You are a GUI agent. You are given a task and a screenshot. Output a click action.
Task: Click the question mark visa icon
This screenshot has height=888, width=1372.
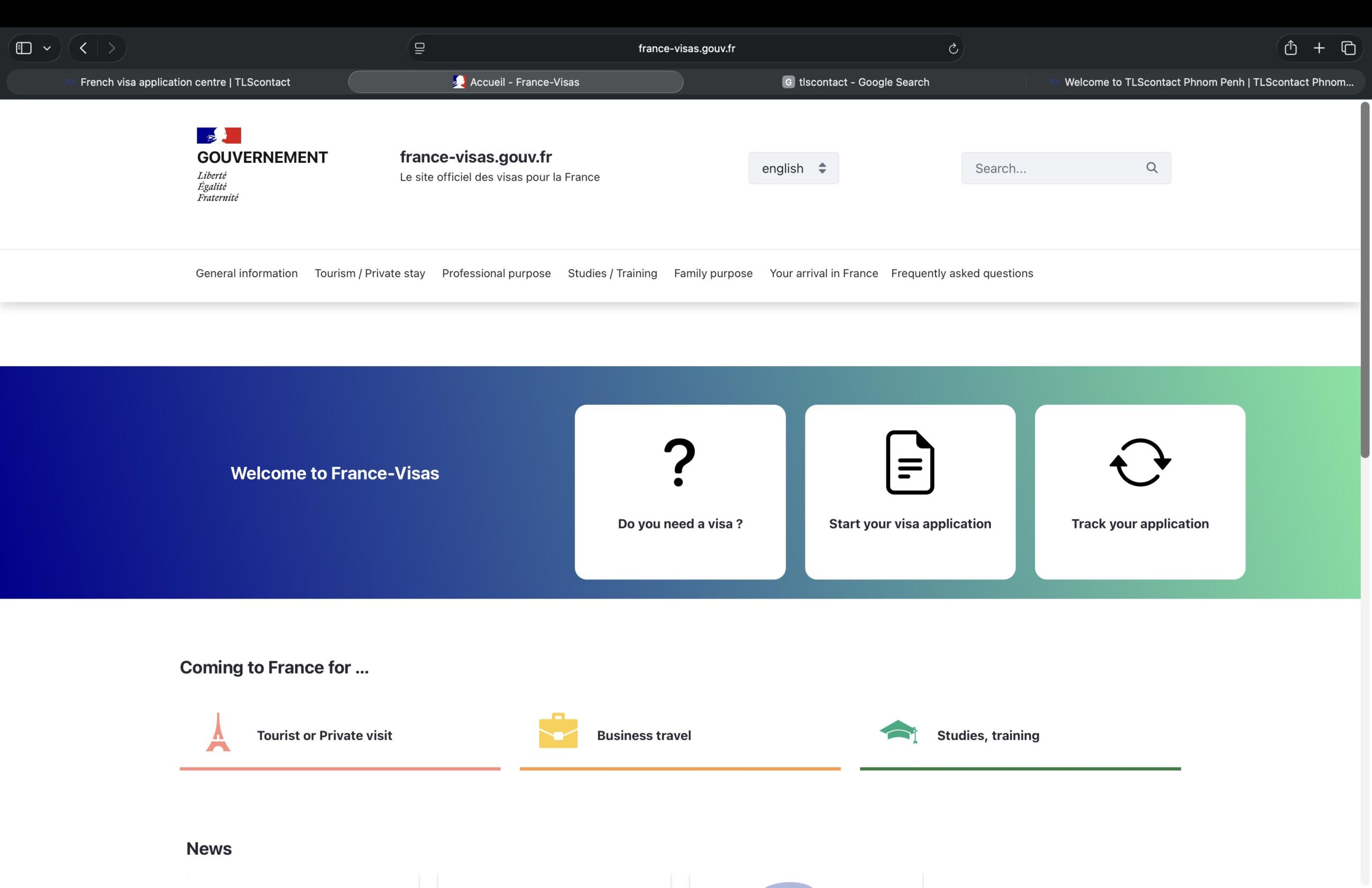pyautogui.click(x=680, y=462)
